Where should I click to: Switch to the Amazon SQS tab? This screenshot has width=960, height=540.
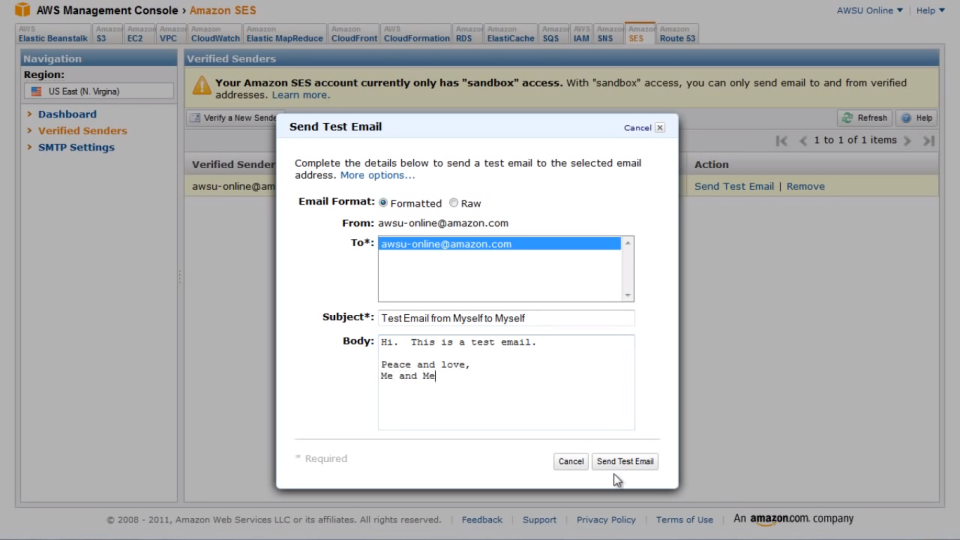[555, 34]
